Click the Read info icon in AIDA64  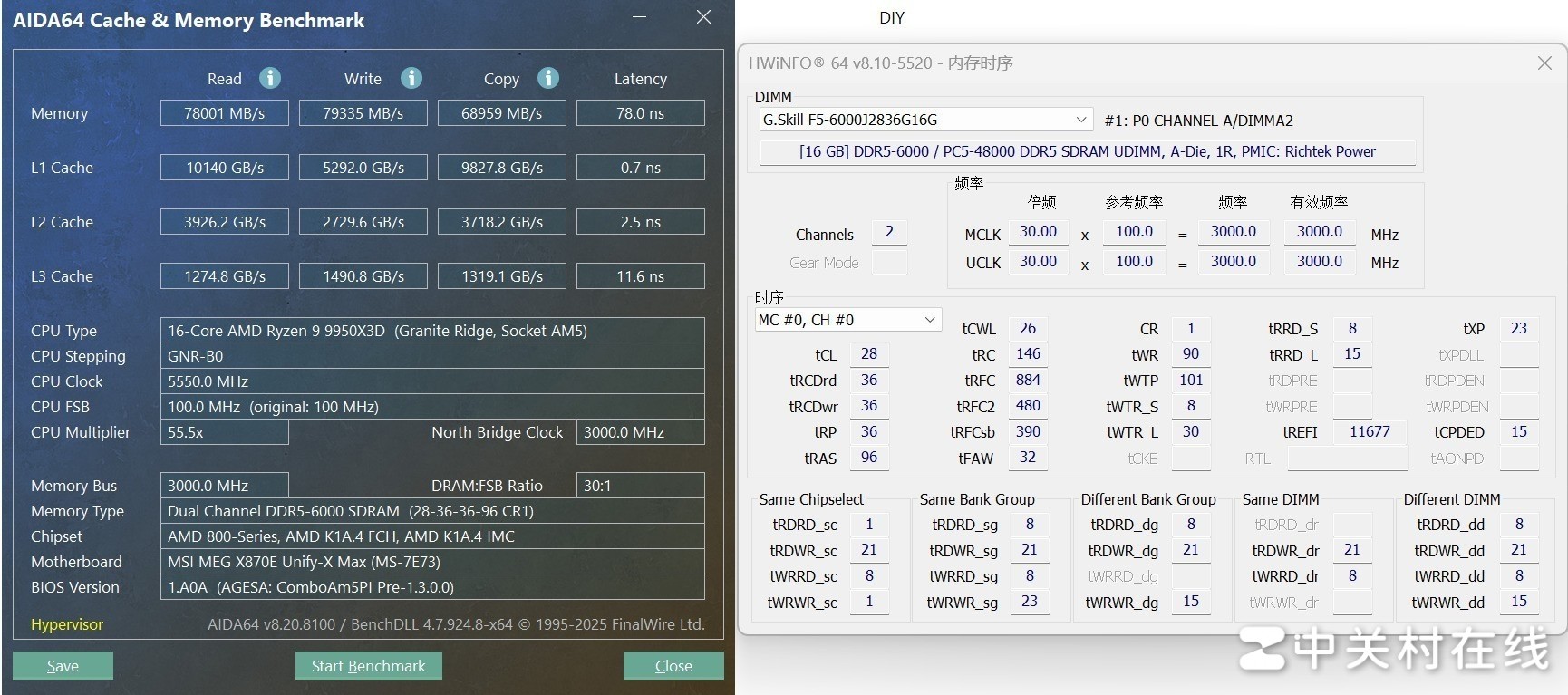click(270, 78)
